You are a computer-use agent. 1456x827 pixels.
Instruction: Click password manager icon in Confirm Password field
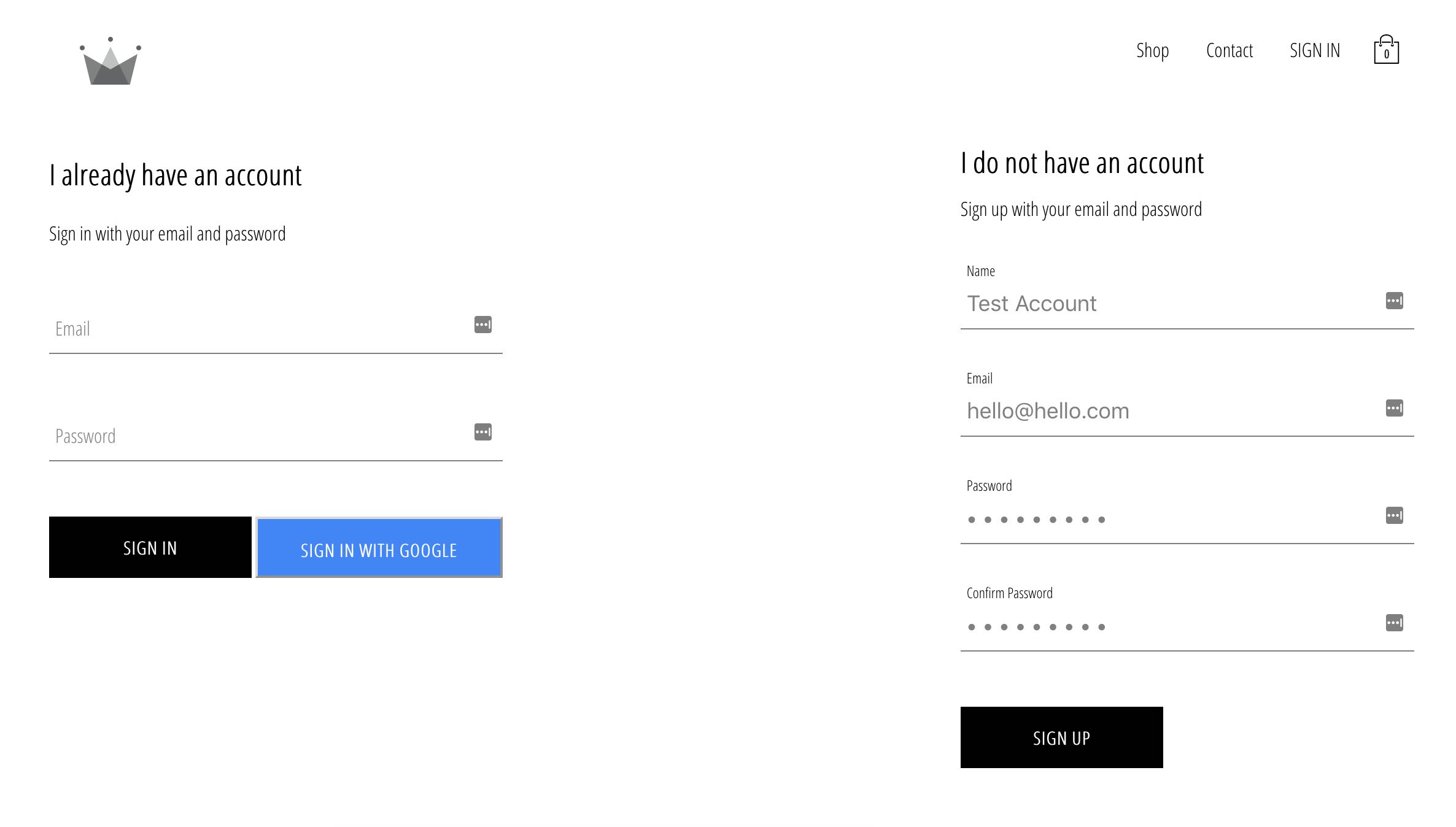click(x=1394, y=623)
